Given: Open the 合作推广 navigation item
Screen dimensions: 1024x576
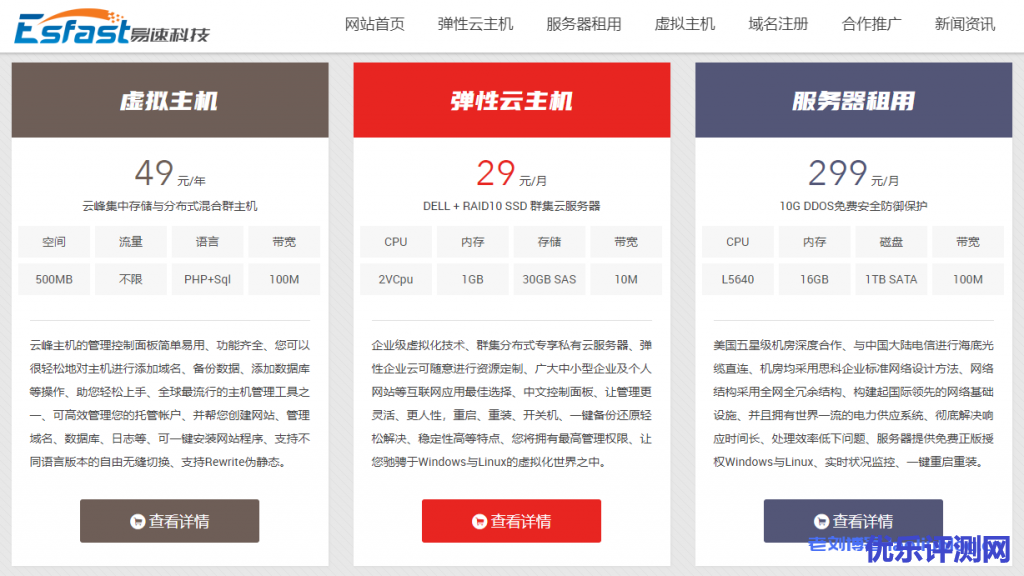Looking at the screenshot, I should pyautogui.click(x=872, y=24).
